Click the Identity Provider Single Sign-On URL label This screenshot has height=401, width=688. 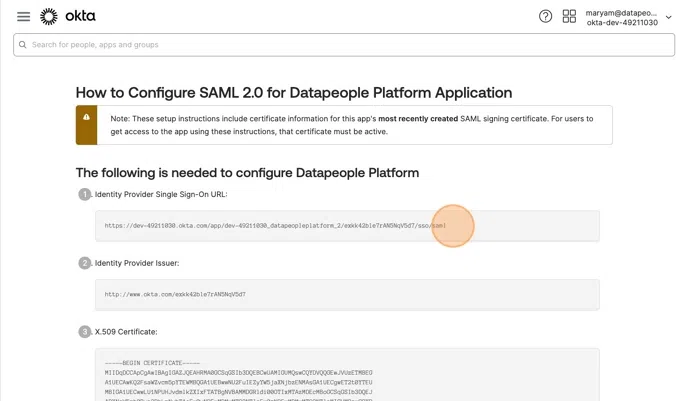[161, 194]
